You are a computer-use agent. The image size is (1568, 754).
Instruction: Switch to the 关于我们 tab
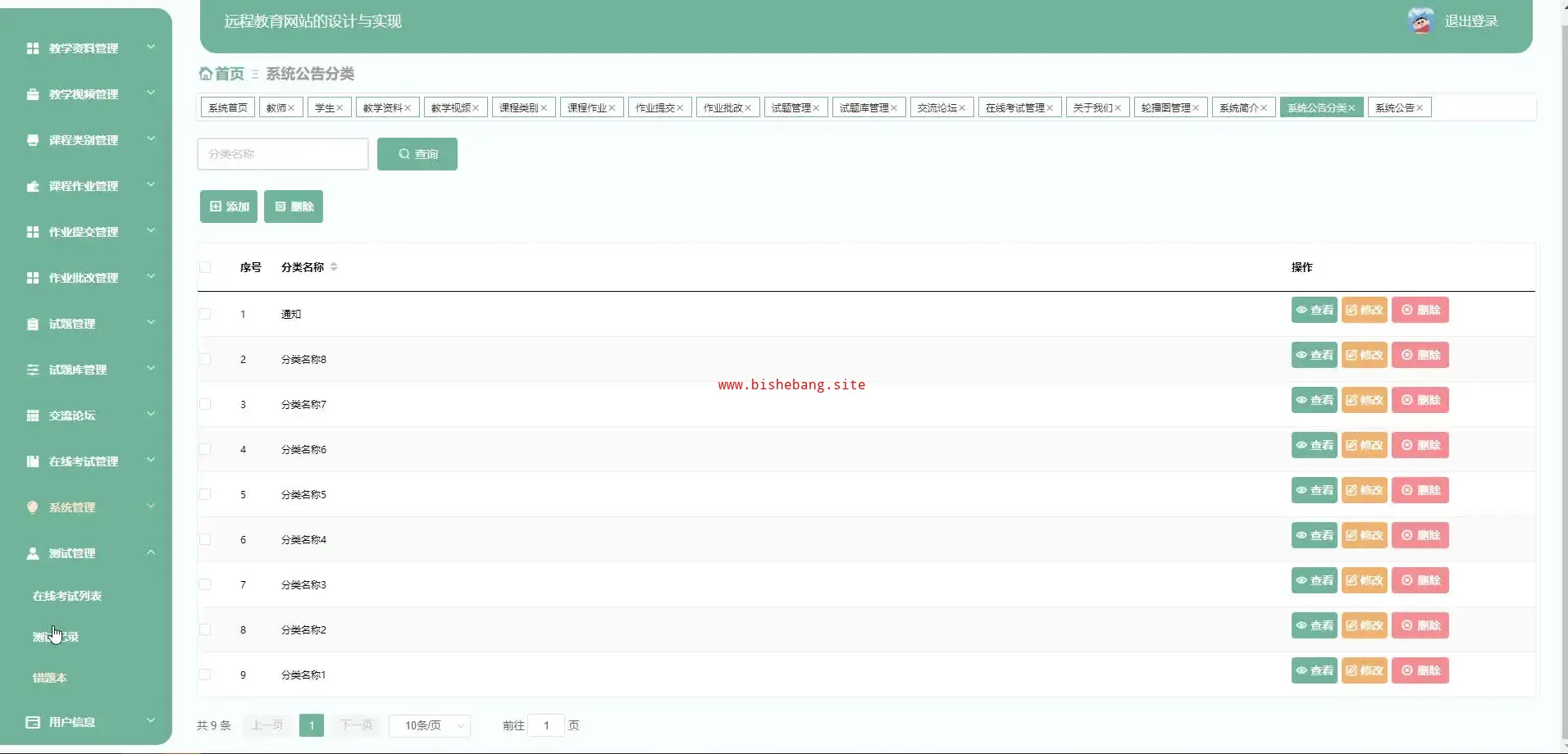coord(1097,107)
